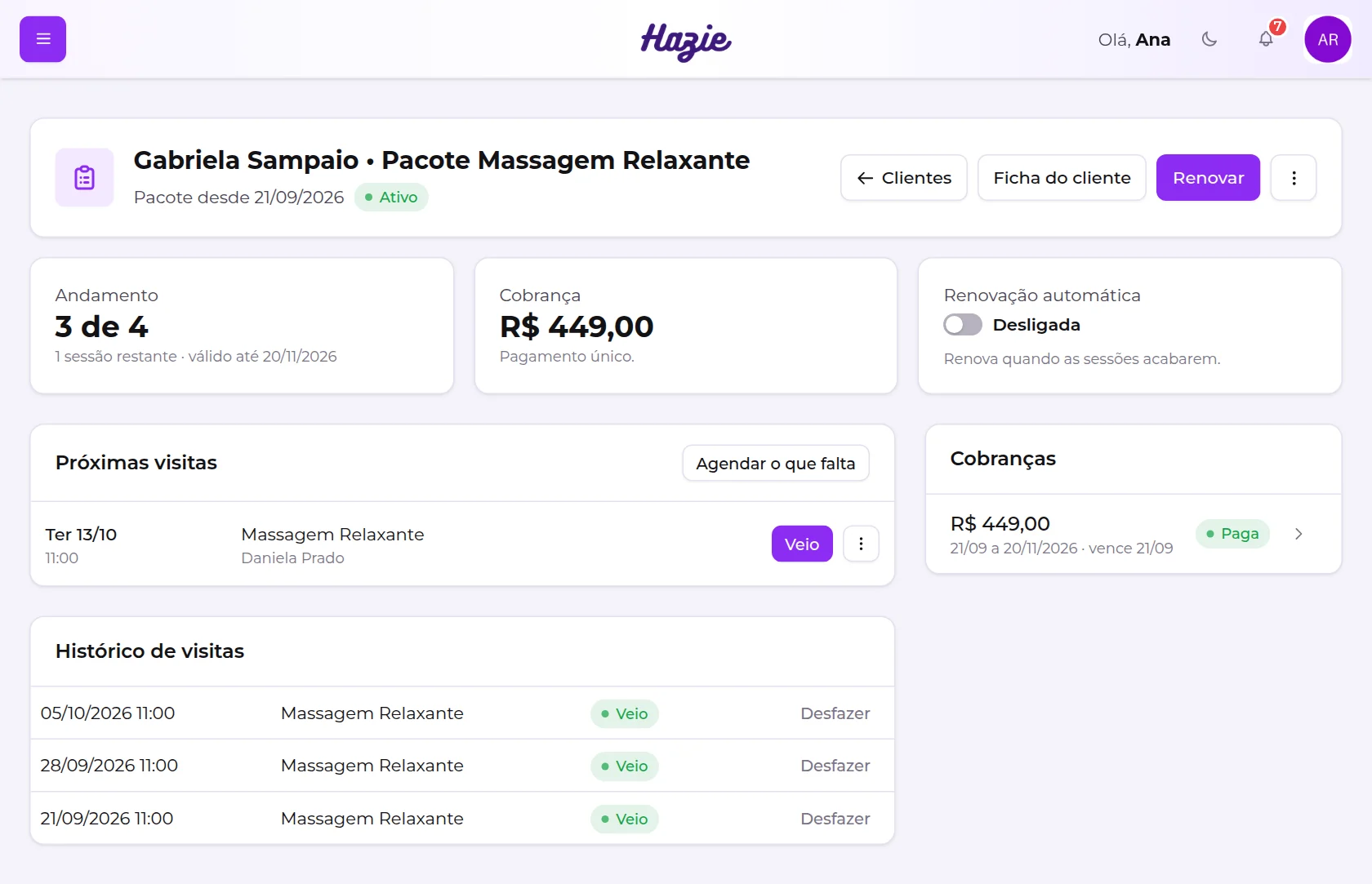Desfazer the 05/10/2026 visit
The image size is (1372, 884).
pyautogui.click(x=835, y=713)
